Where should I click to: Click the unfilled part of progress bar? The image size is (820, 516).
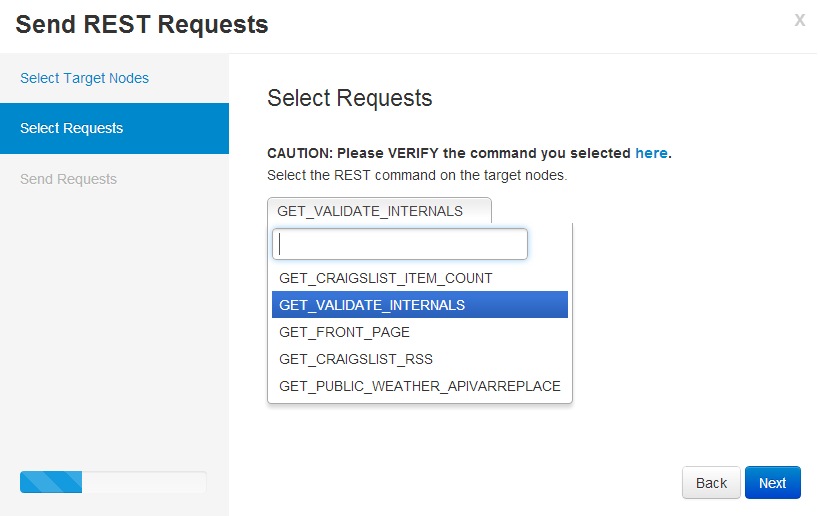coord(144,481)
